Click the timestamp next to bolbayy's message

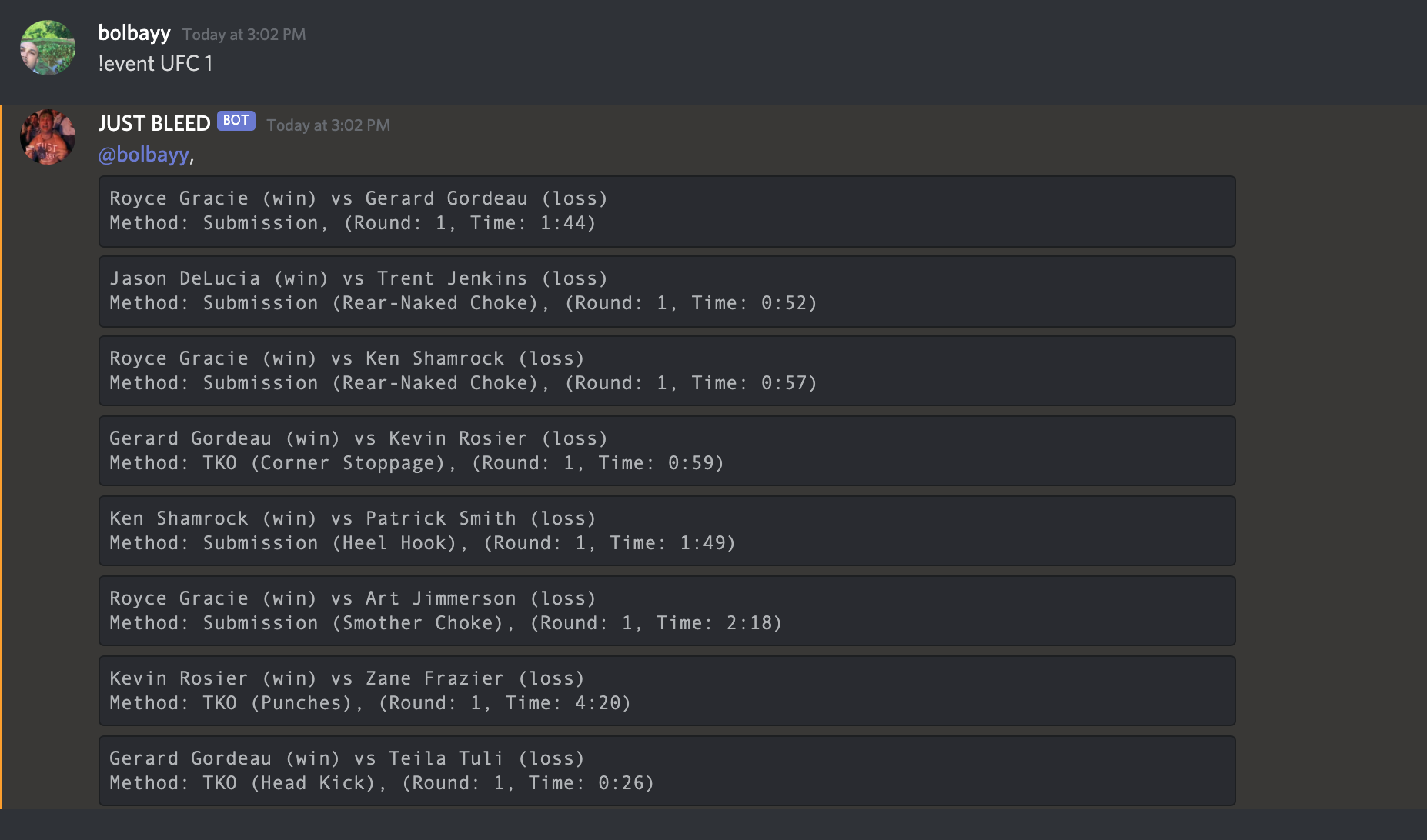244,34
